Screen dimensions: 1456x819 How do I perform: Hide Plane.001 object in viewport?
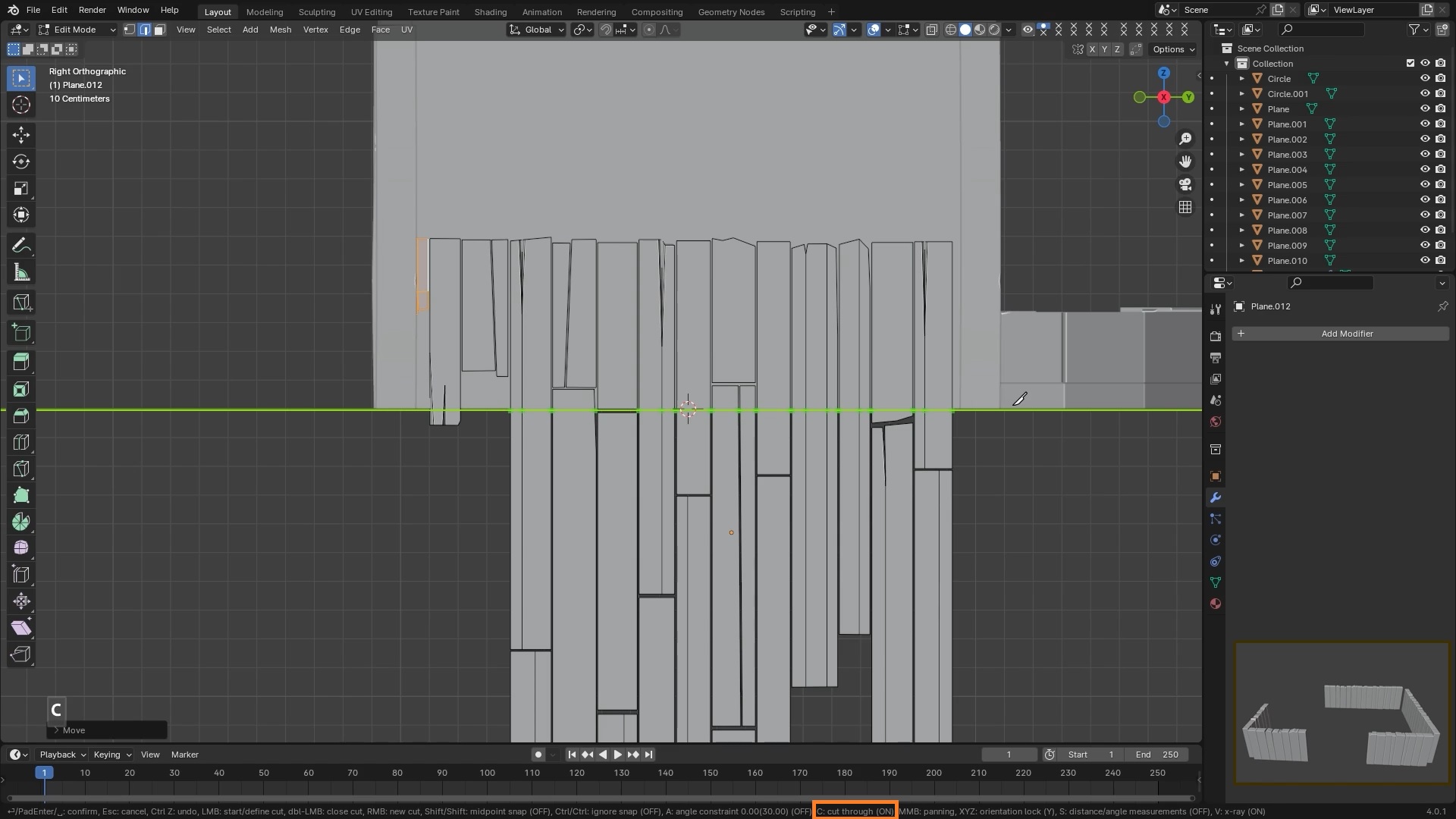pos(1425,124)
